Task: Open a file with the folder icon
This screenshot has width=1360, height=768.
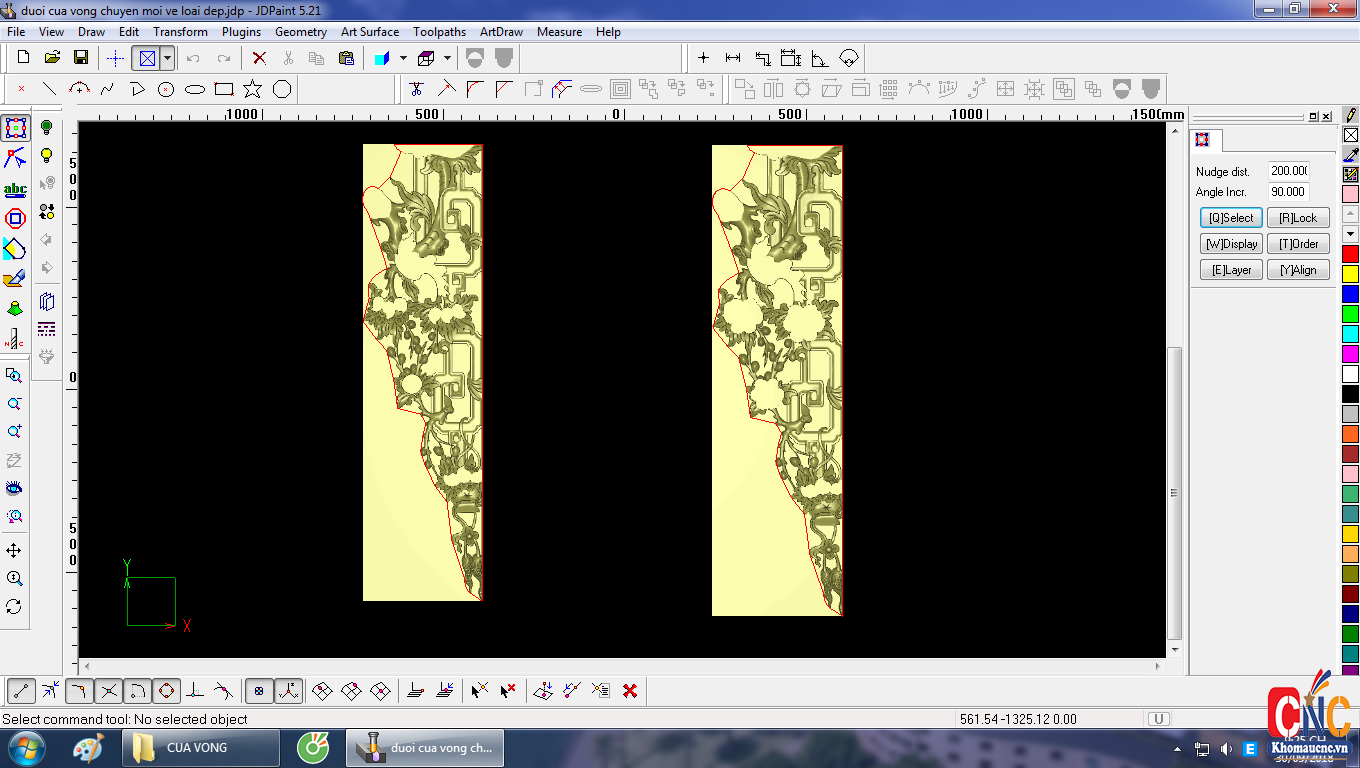Action: (x=52, y=58)
